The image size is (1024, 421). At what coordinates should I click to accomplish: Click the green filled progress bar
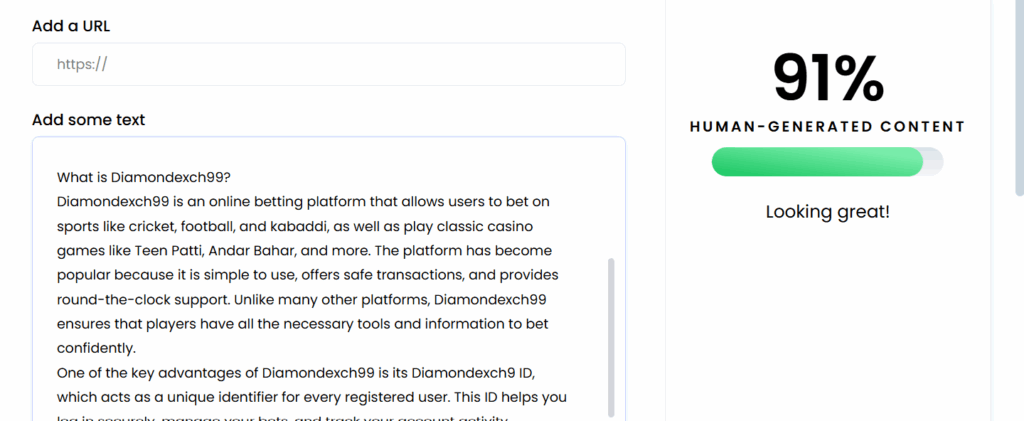point(816,162)
